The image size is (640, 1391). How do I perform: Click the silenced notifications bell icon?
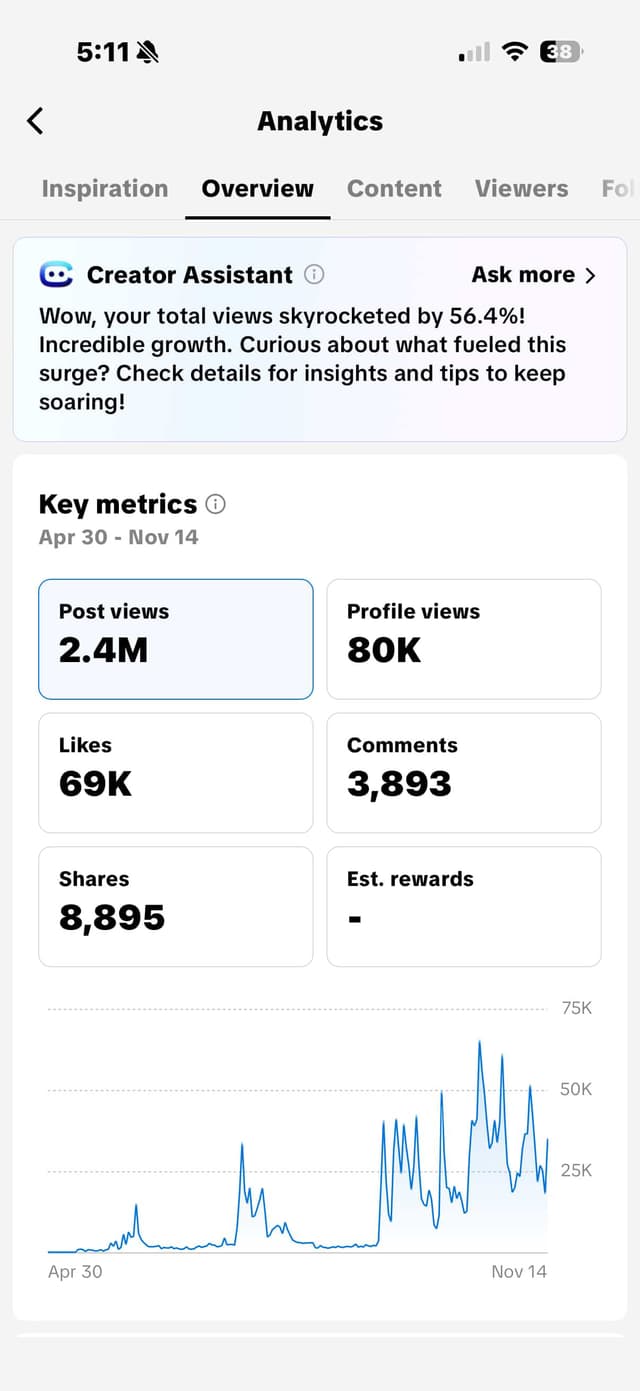pyautogui.click(x=149, y=50)
